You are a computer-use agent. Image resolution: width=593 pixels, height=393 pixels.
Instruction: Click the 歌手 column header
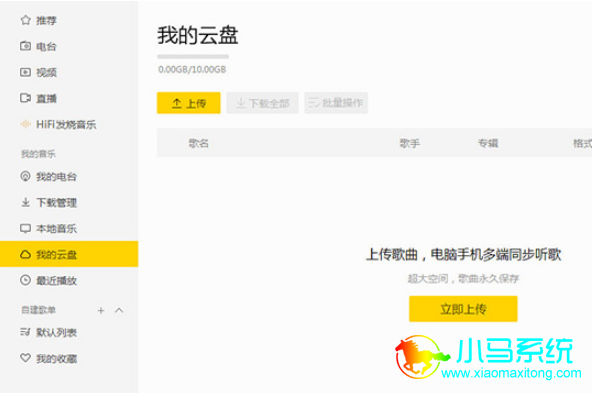pyautogui.click(x=410, y=143)
